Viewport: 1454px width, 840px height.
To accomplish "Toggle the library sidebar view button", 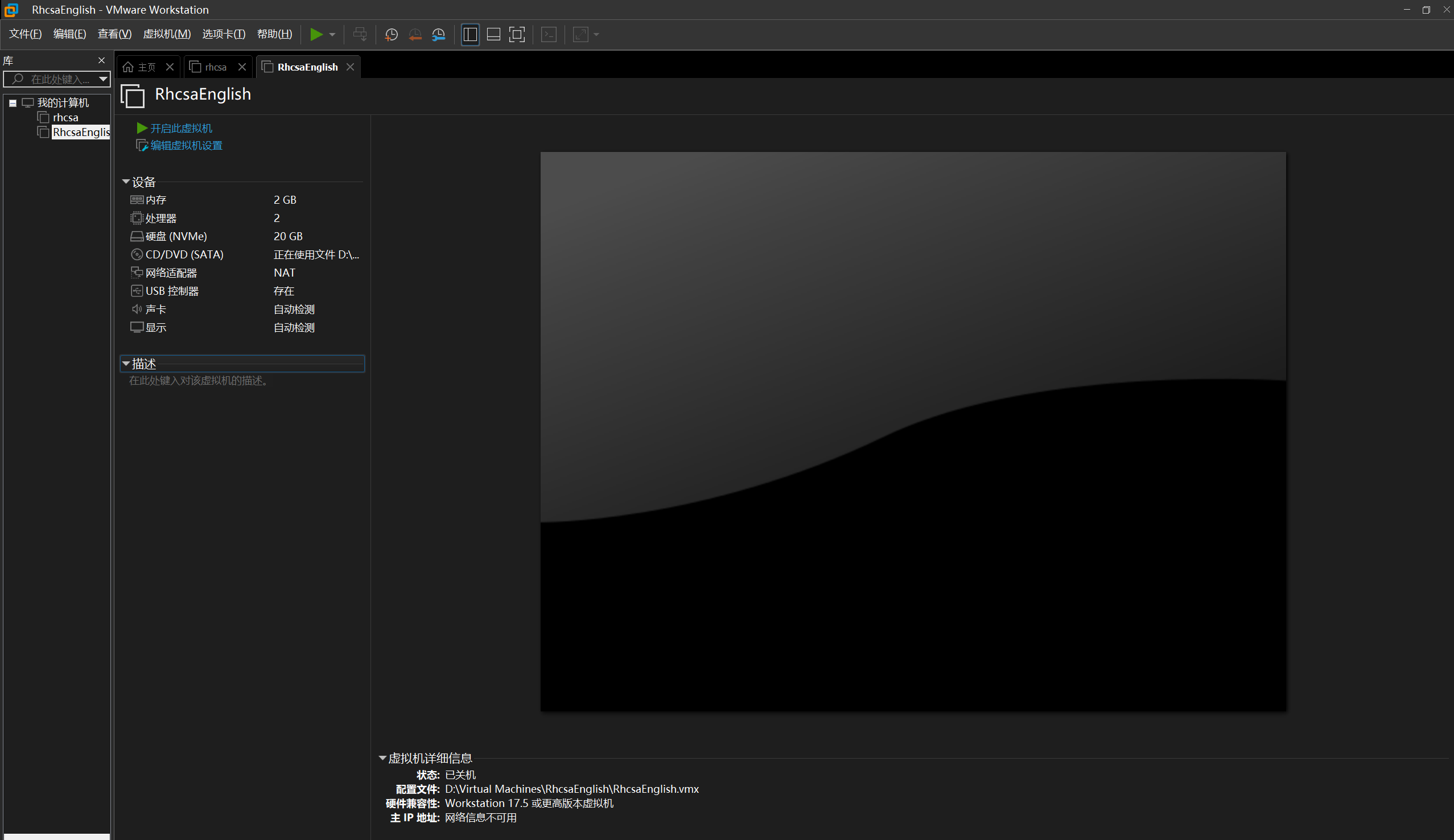I will [x=470, y=35].
